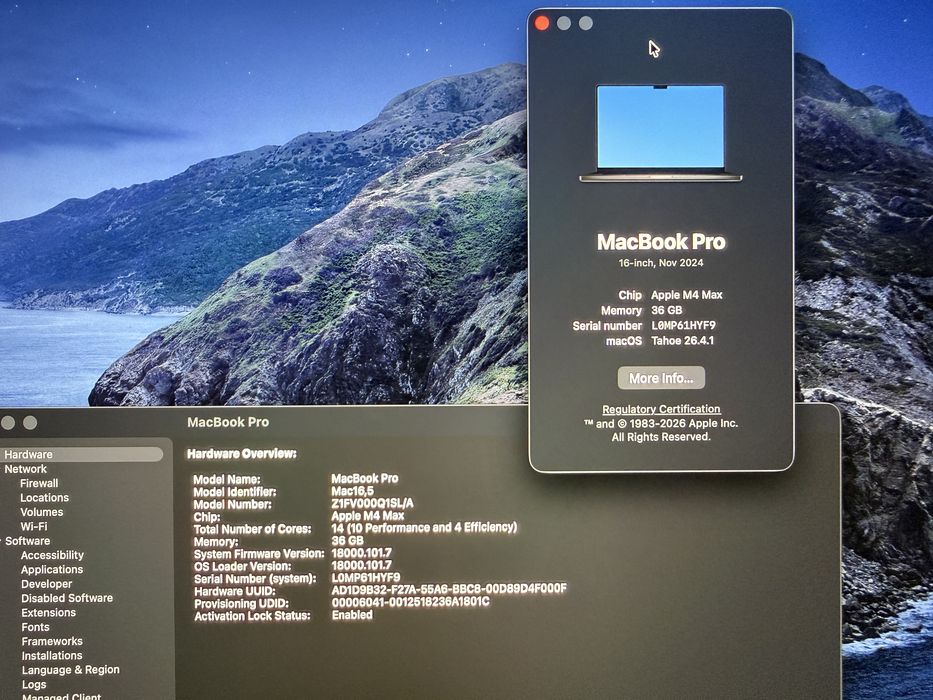This screenshot has width=933, height=700.
Task: Select Software in System Information sidebar
Action: pos(27,541)
